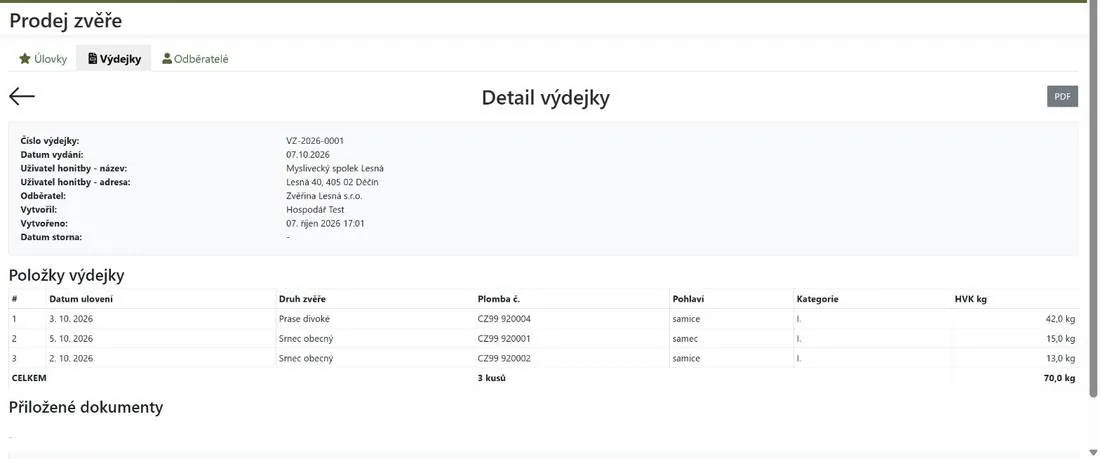The height and width of the screenshot is (459, 1100).
Task: Click the Prodej zvěře page title
Action: (66, 21)
